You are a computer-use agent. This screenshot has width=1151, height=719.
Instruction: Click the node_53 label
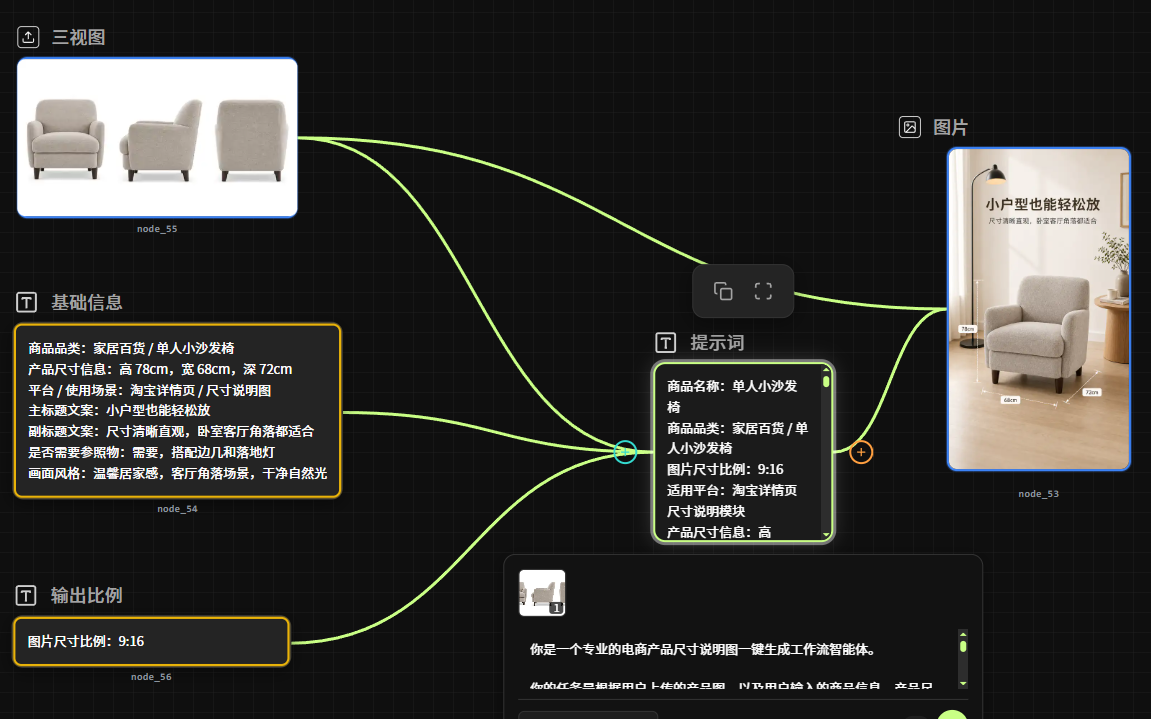pos(1039,494)
